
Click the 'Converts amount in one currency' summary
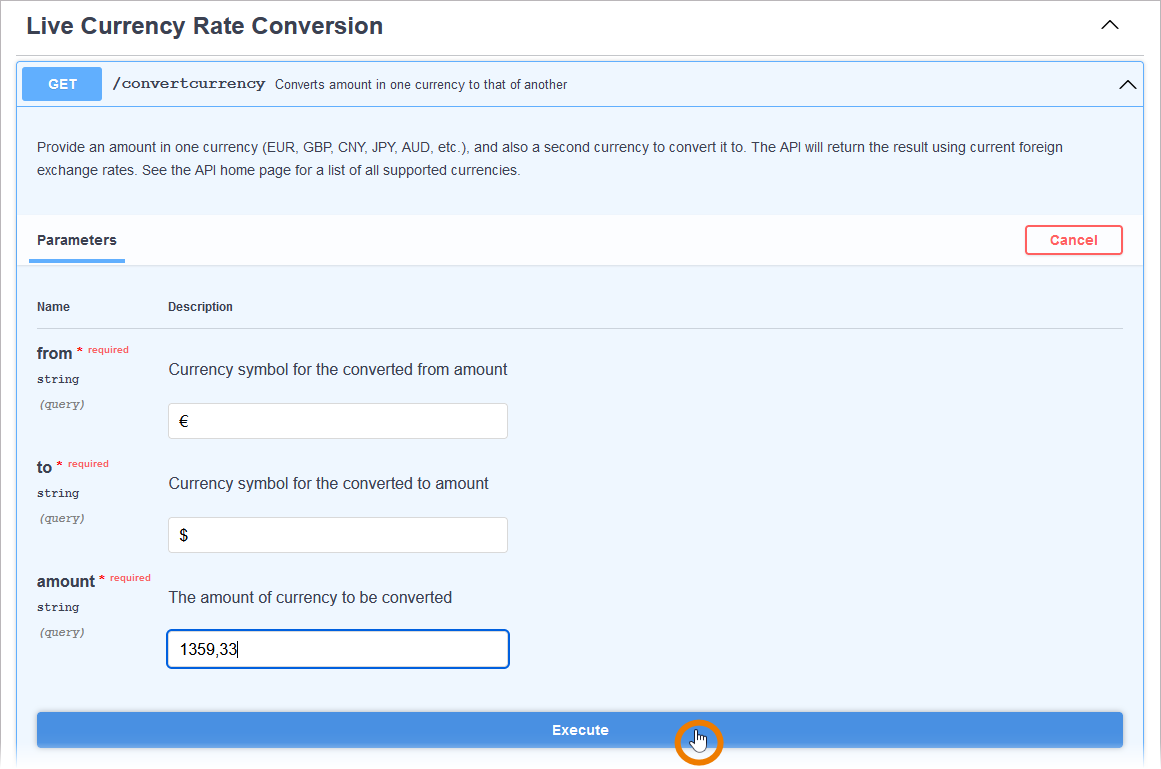[421, 85]
